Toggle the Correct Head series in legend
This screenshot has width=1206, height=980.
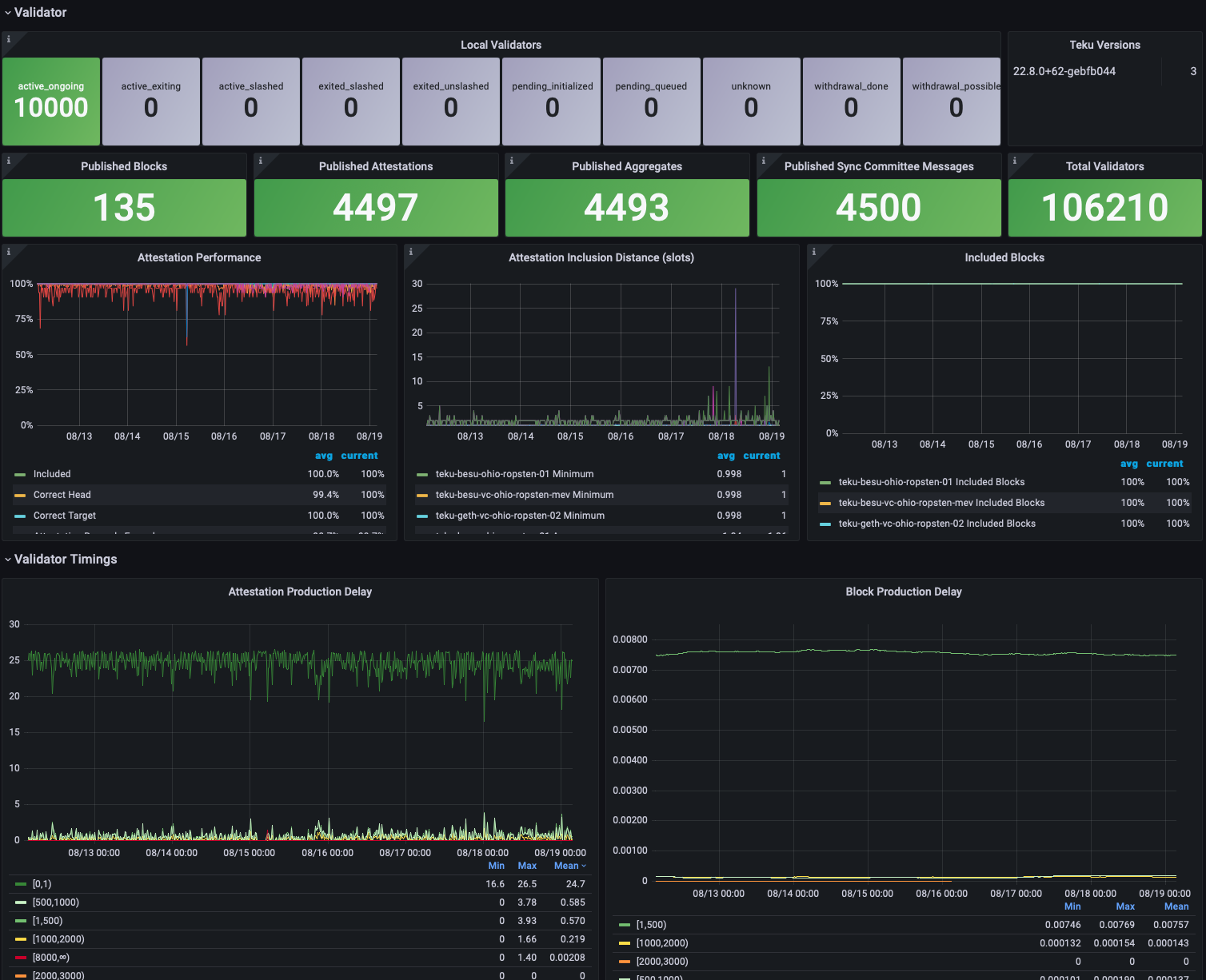click(62, 495)
